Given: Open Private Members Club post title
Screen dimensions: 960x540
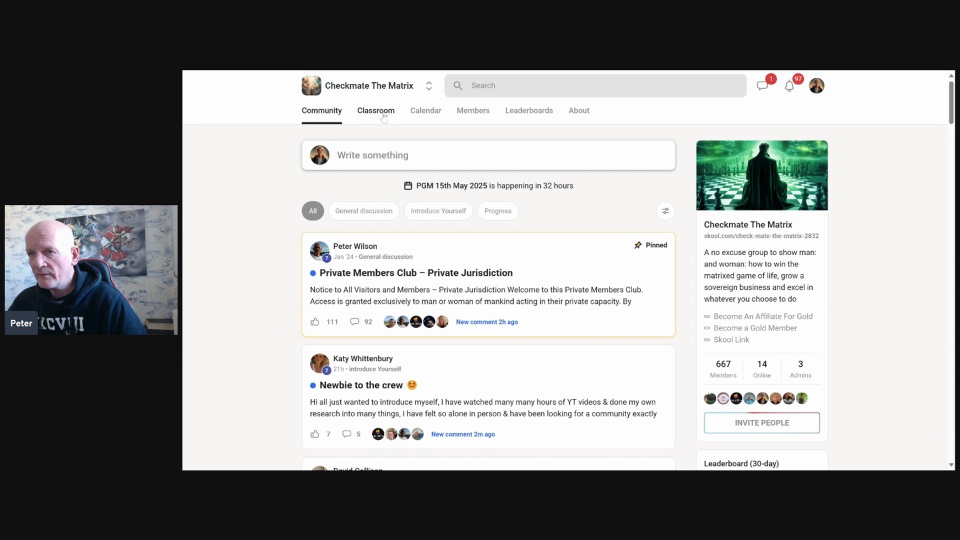Looking at the screenshot, I should pos(416,273).
